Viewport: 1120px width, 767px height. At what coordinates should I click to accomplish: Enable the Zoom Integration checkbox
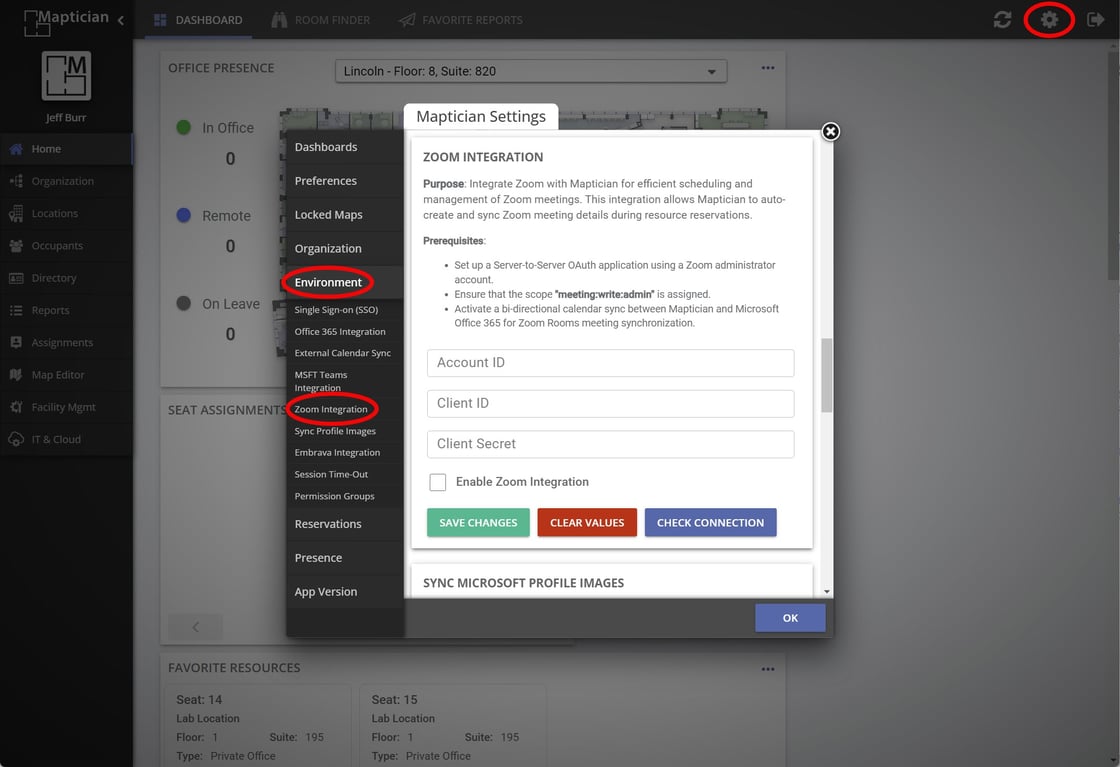(438, 482)
